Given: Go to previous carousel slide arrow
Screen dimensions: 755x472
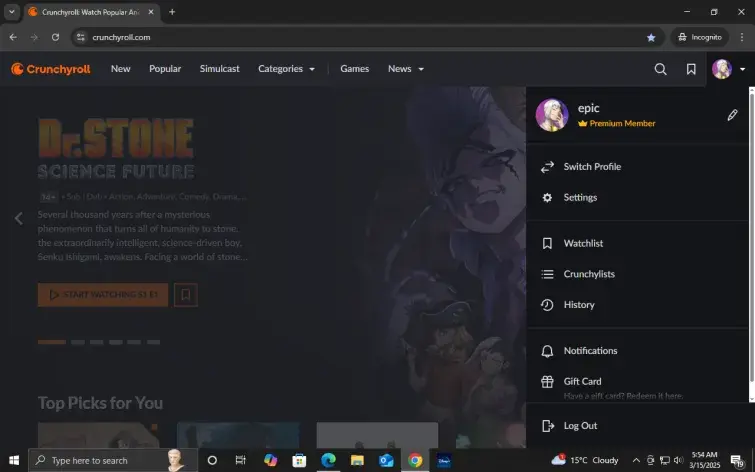Looking at the screenshot, I should pyautogui.click(x=19, y=218).
